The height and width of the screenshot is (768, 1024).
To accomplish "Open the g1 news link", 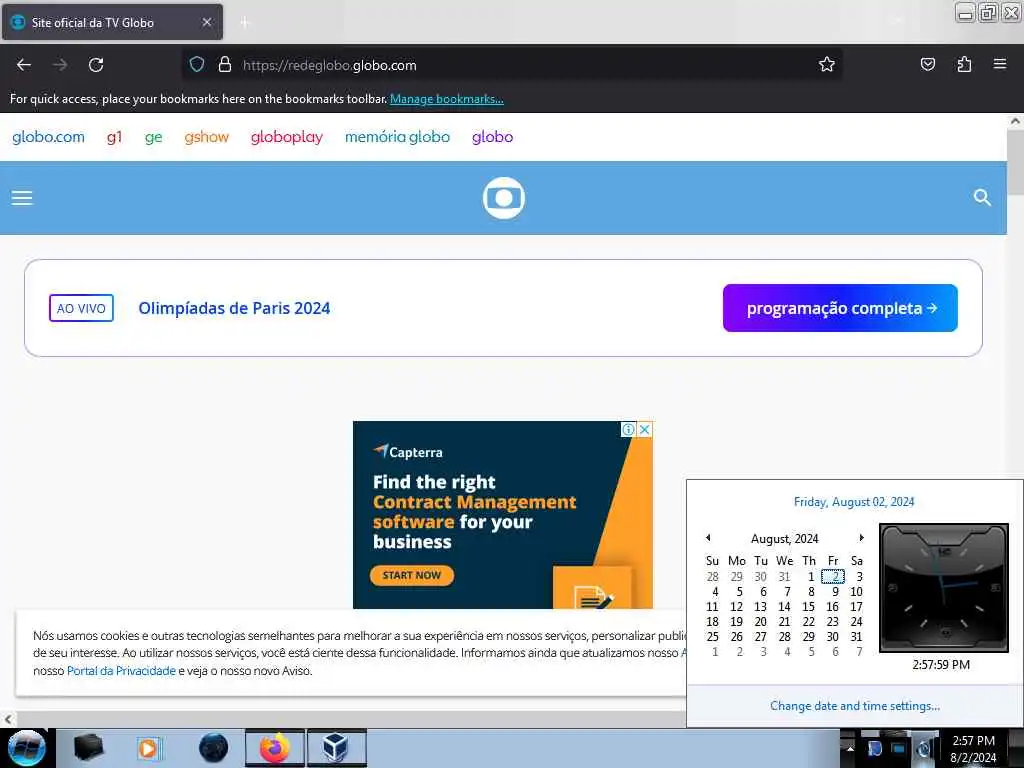I will point(114,137).
